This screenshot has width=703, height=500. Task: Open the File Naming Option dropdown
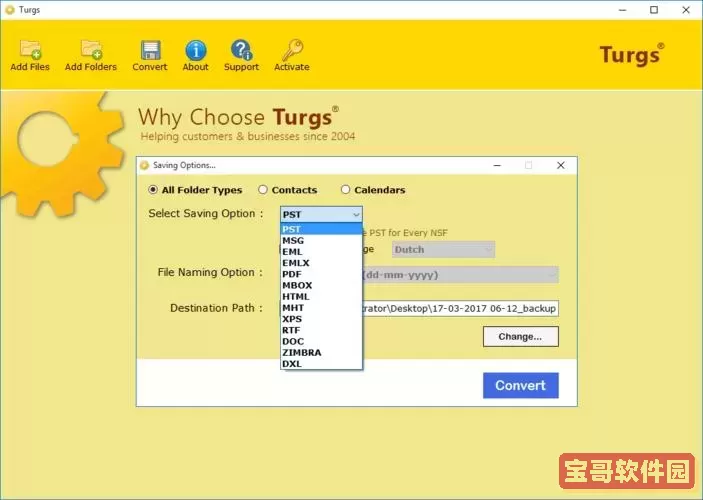click(x=460, y=275)
